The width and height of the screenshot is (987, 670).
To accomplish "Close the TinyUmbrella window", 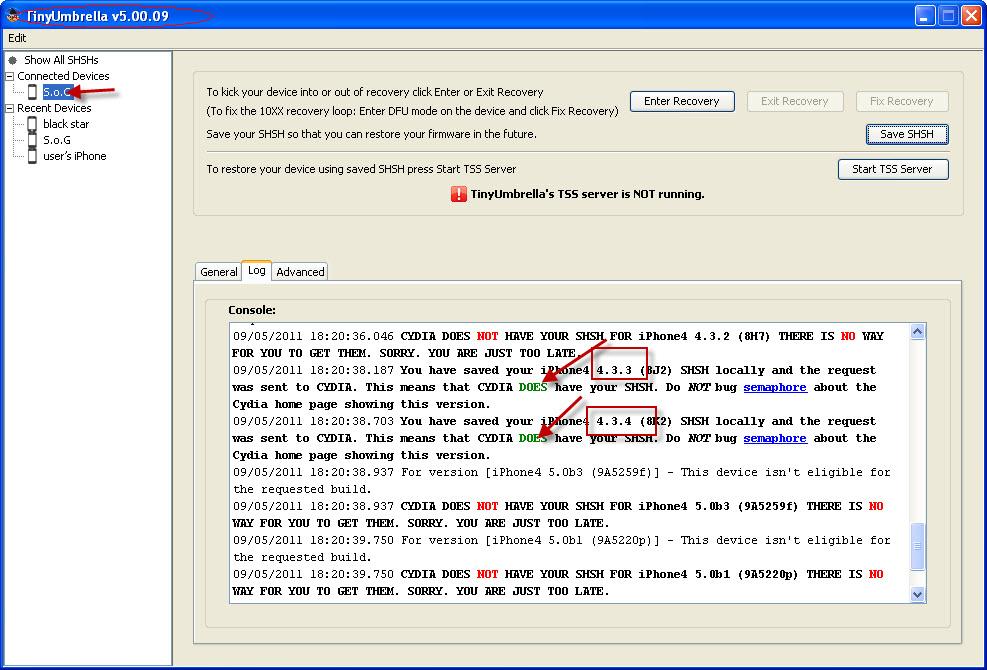I will pos(971,16).
